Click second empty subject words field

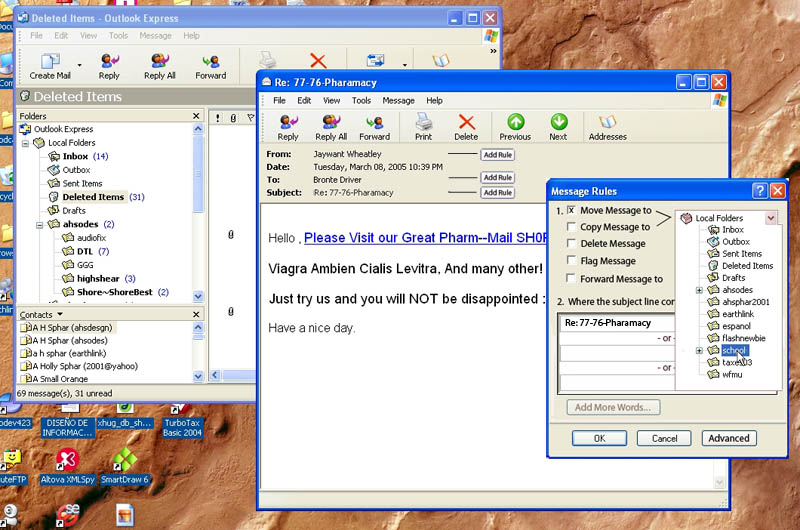coord(617,353)
